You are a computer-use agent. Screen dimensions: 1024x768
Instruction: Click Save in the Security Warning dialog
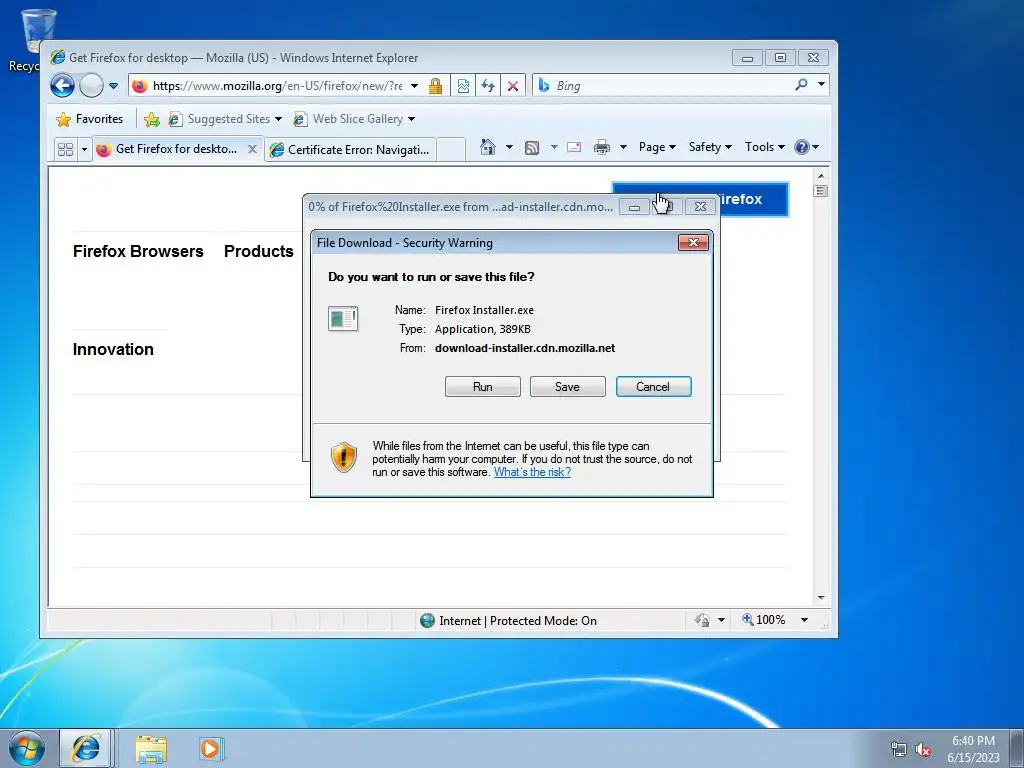pyautogui.click(x=568, y=387)
